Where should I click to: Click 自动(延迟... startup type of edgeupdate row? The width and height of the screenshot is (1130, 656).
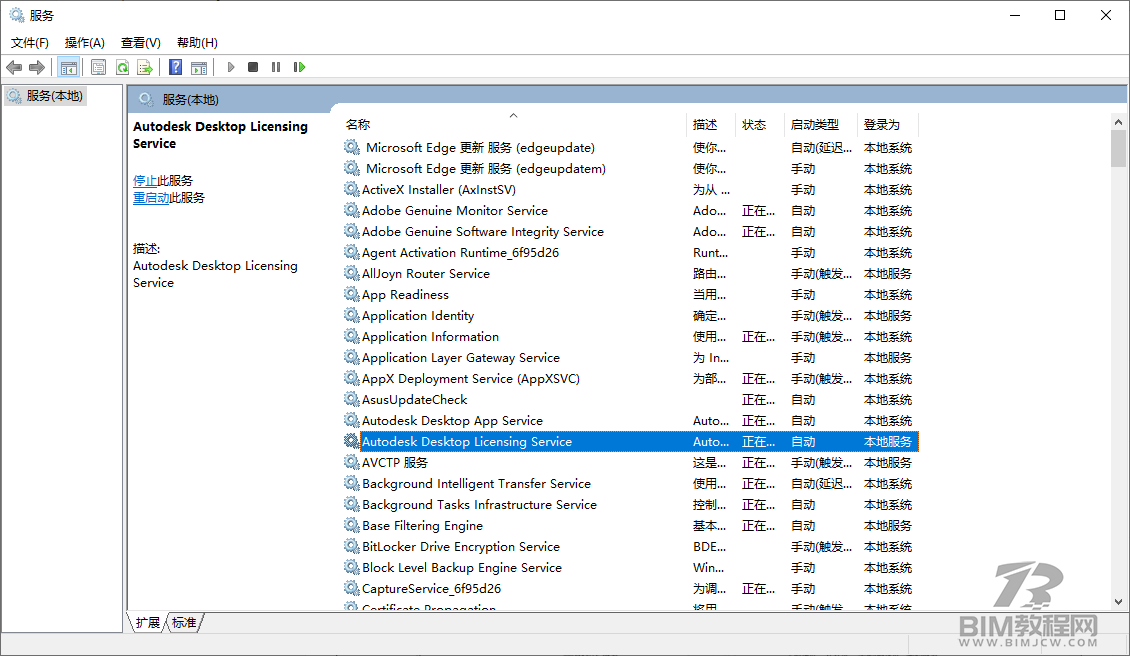[821, 148]
